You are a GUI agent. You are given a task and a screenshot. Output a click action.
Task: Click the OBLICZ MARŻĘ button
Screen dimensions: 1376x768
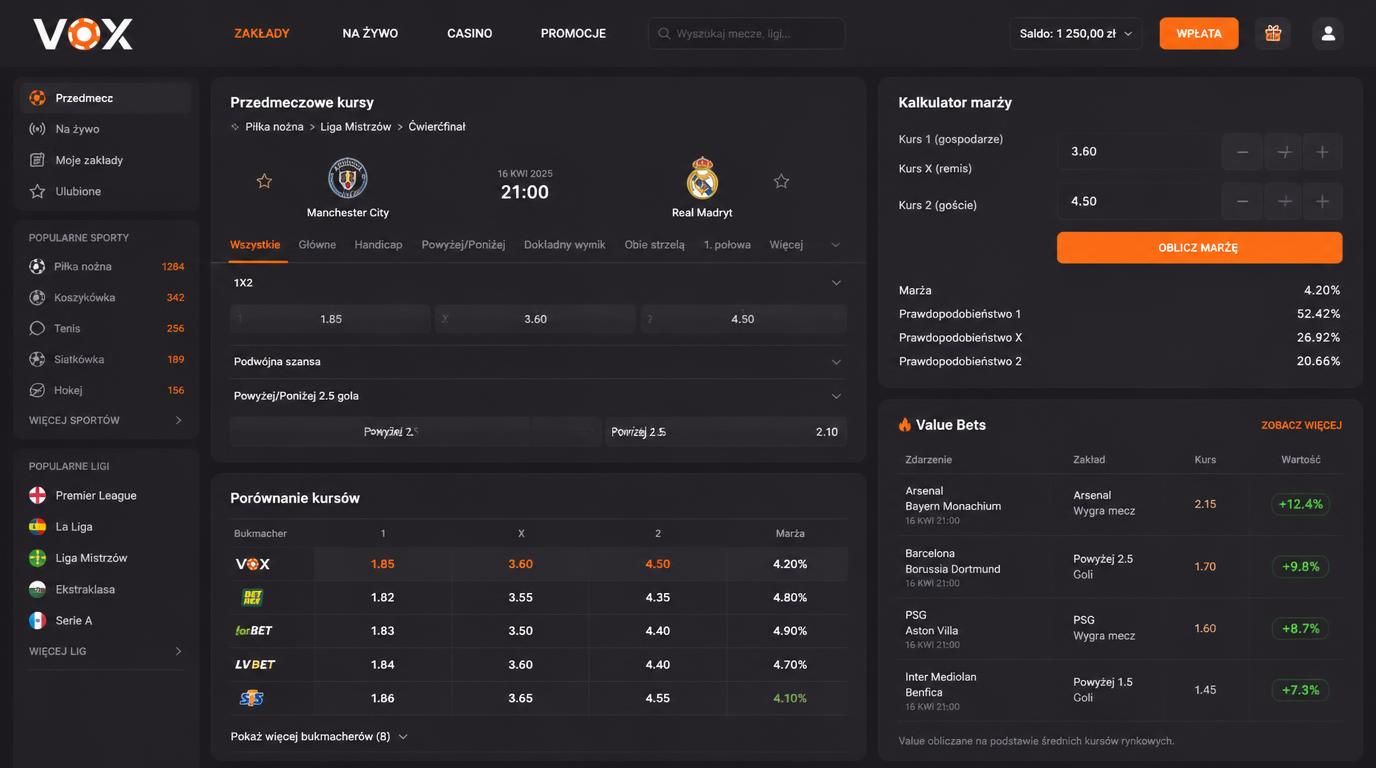[x=1199, y=247]
